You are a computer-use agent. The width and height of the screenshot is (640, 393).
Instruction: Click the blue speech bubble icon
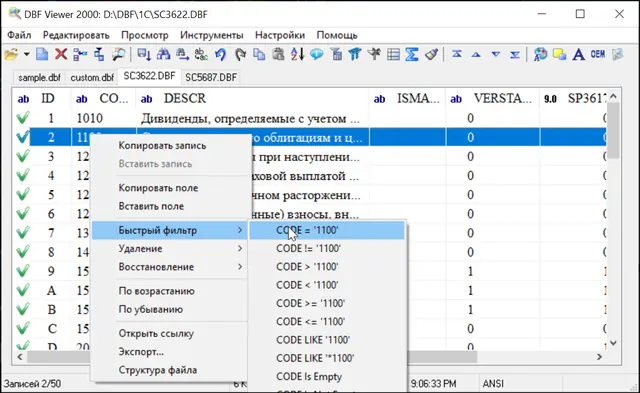click(317, 54)
